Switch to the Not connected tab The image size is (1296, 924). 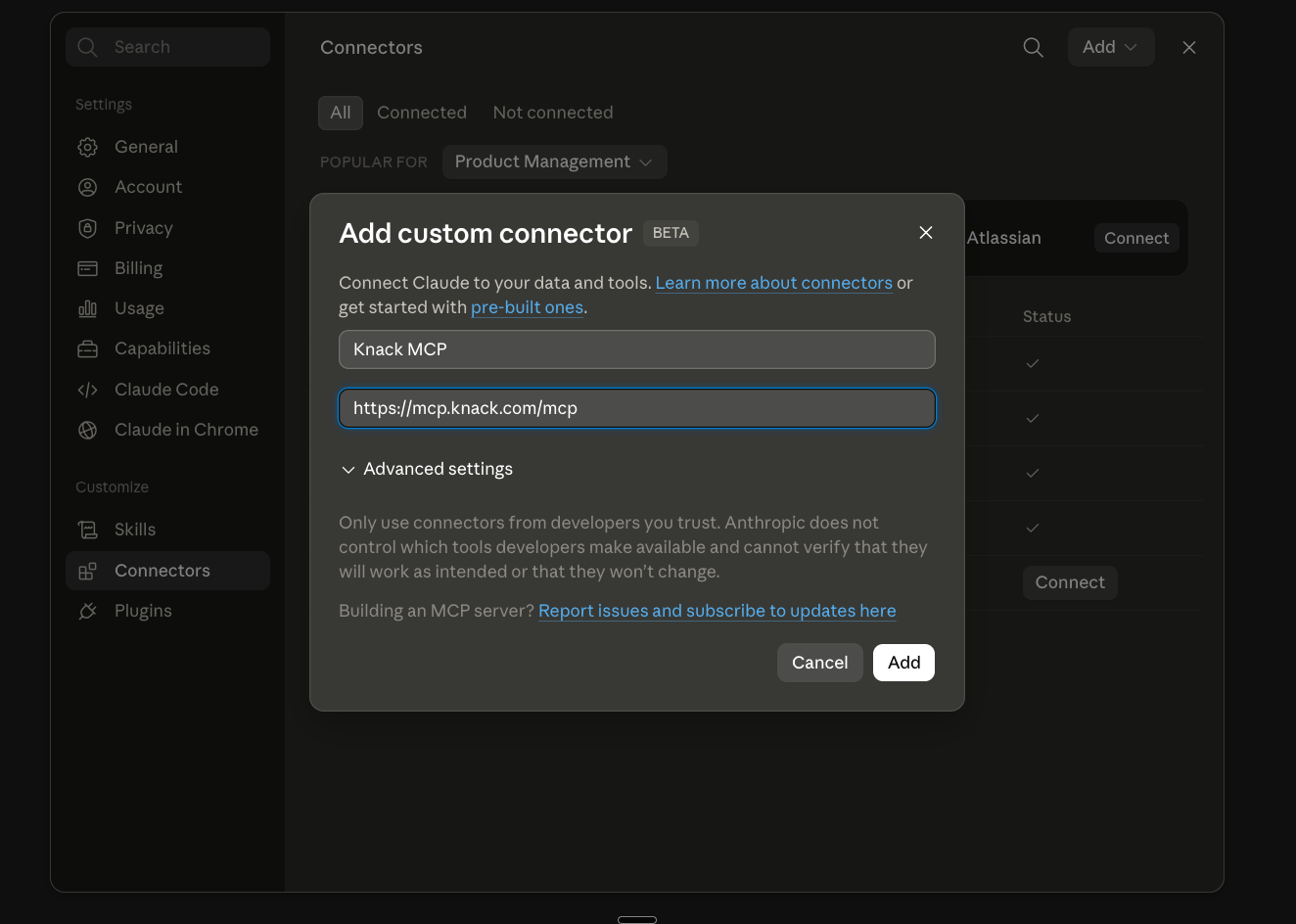coord(553,113)
